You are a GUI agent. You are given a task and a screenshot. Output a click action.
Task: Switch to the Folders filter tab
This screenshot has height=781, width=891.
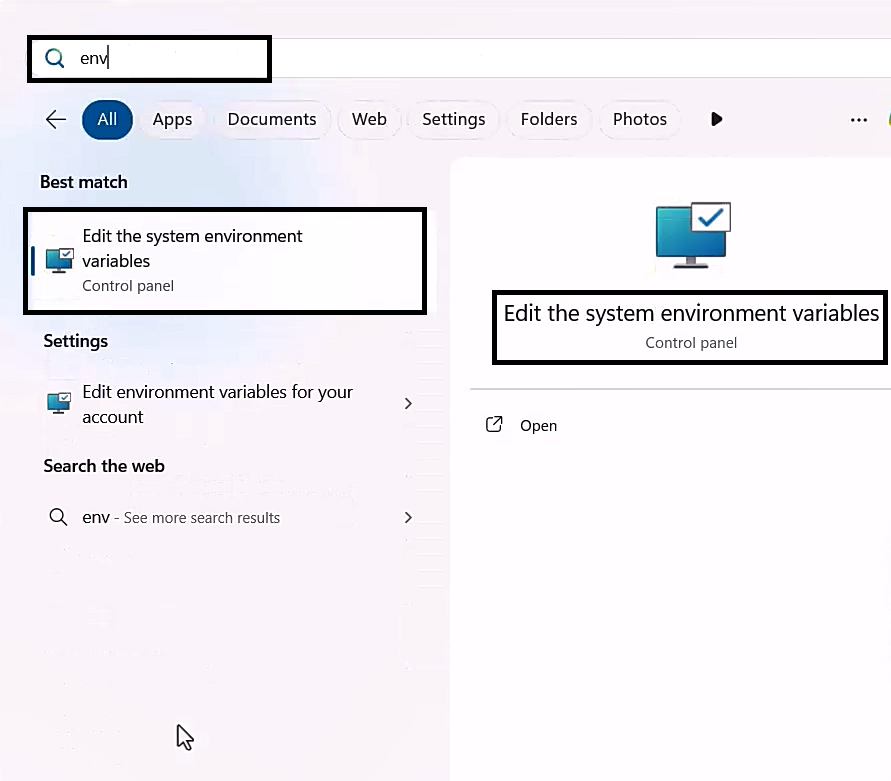pos(549,119)
